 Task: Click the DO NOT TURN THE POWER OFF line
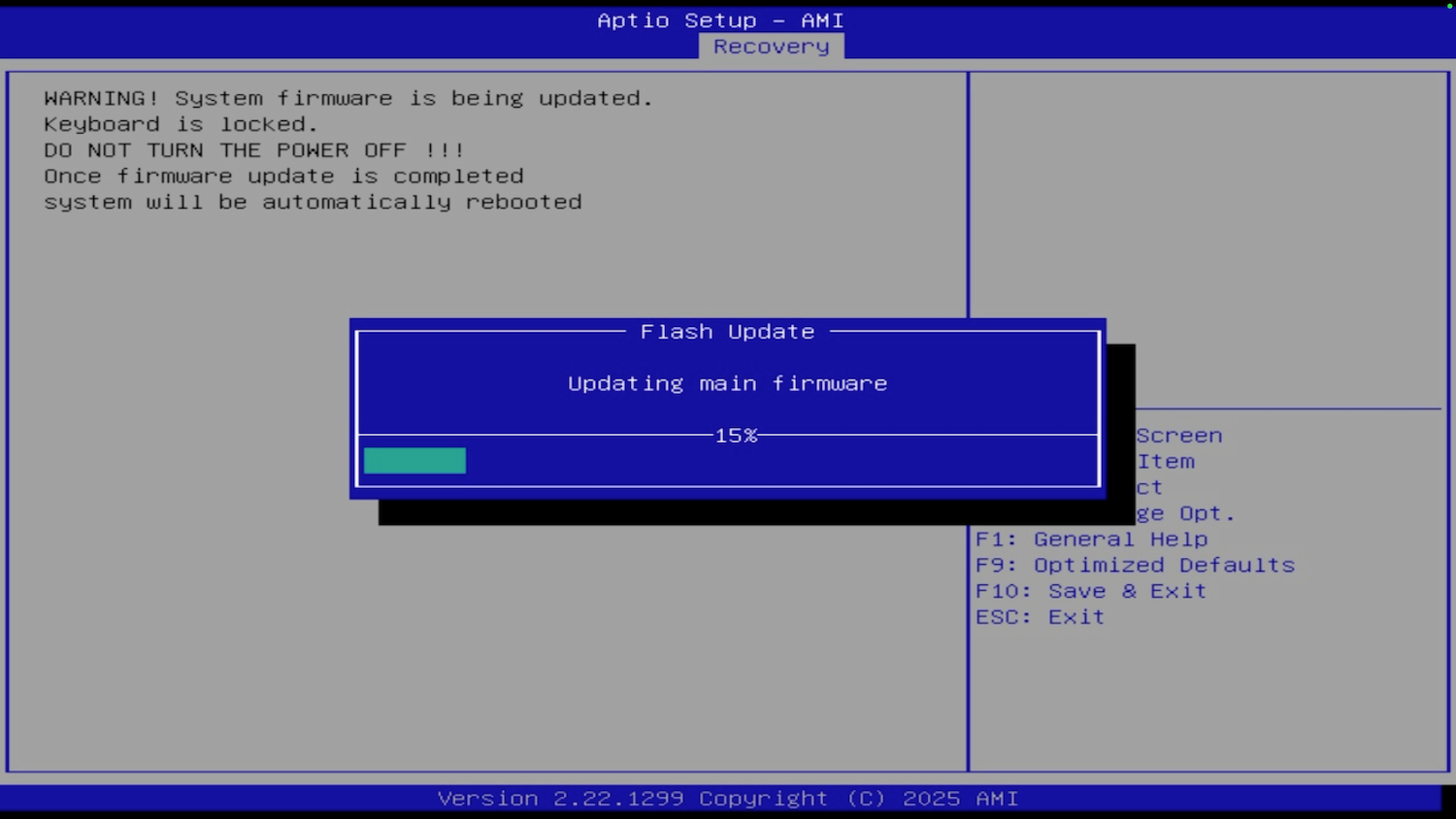[x=253, y=149]
